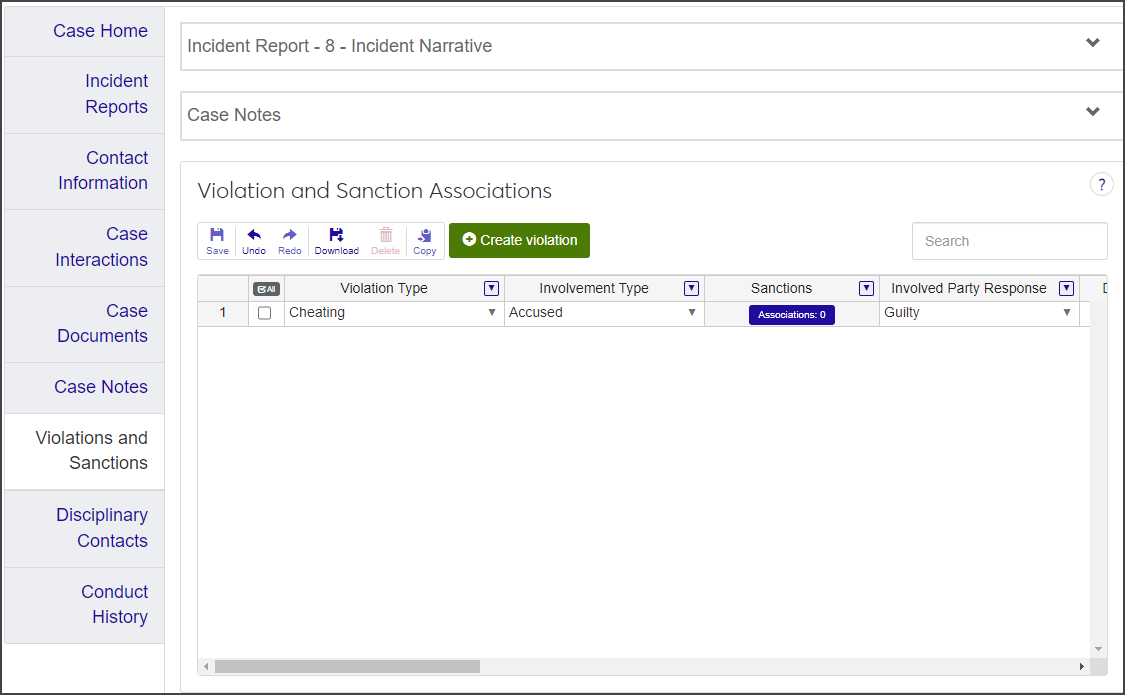The width and height of the screenshot is (1125, 695).
Task: Open the Cheating violation type dropdown
Action: 492,313
